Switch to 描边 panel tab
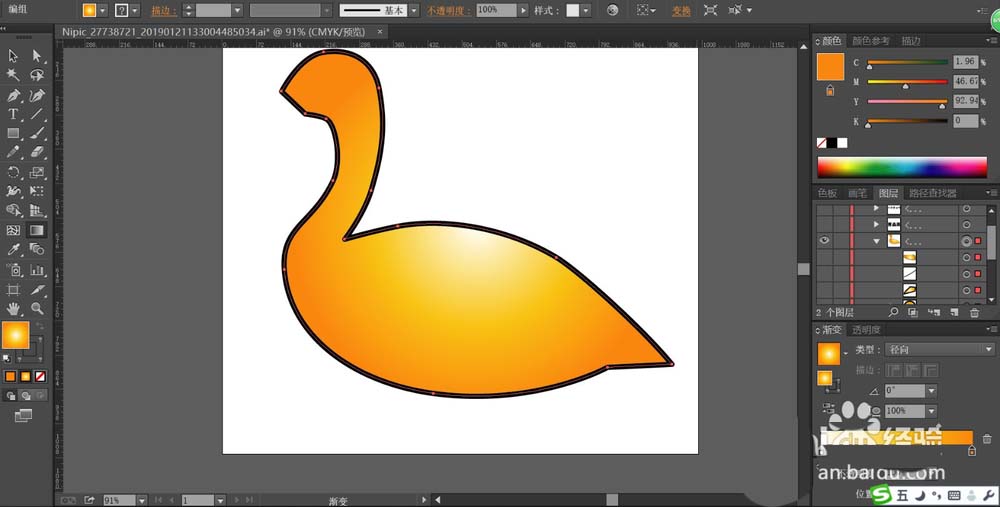 click(911, 41)
